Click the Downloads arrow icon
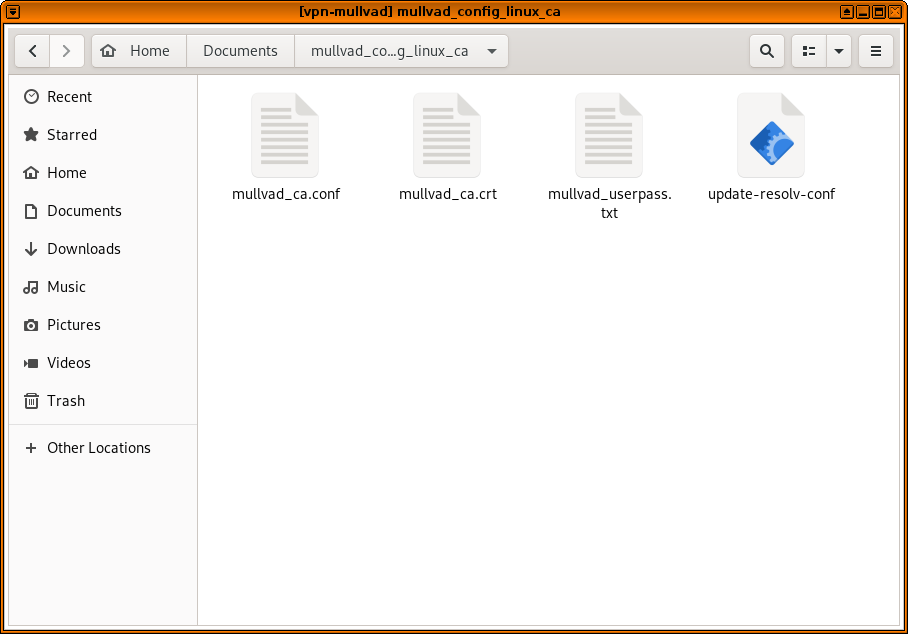 (31, 249)
